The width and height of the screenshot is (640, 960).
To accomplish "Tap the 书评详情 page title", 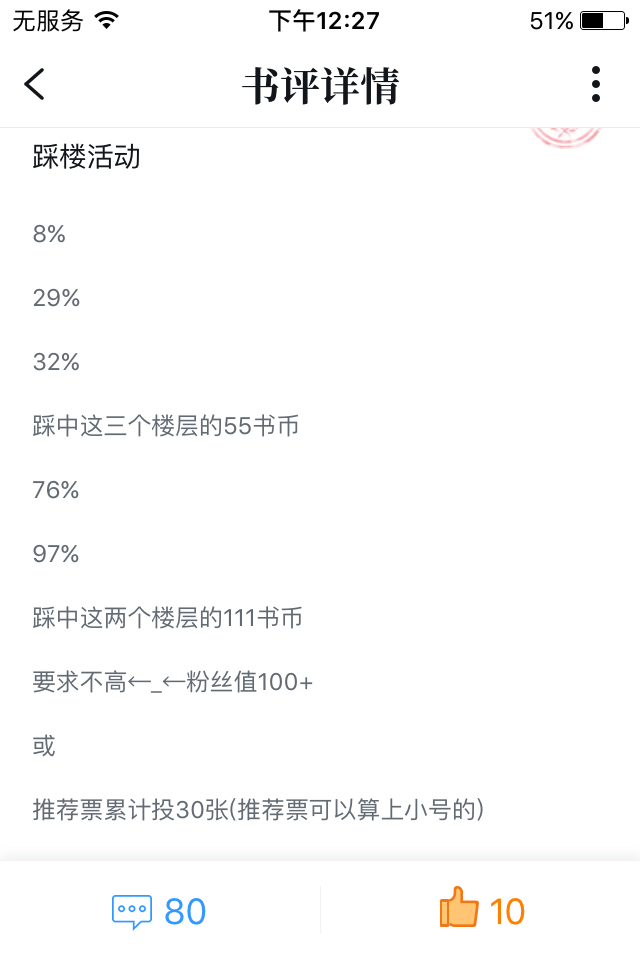I will [x=320, y=86].
